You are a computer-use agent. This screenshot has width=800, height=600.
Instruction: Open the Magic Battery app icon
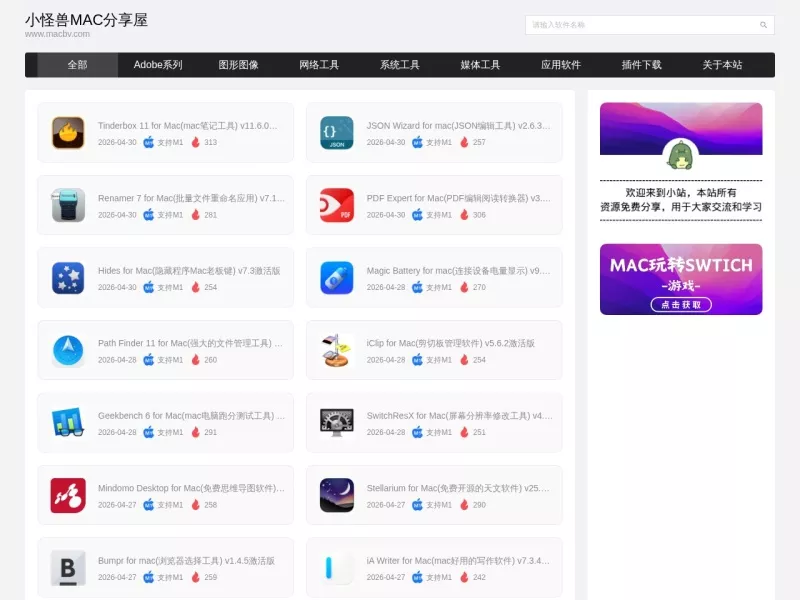point(337,278)
